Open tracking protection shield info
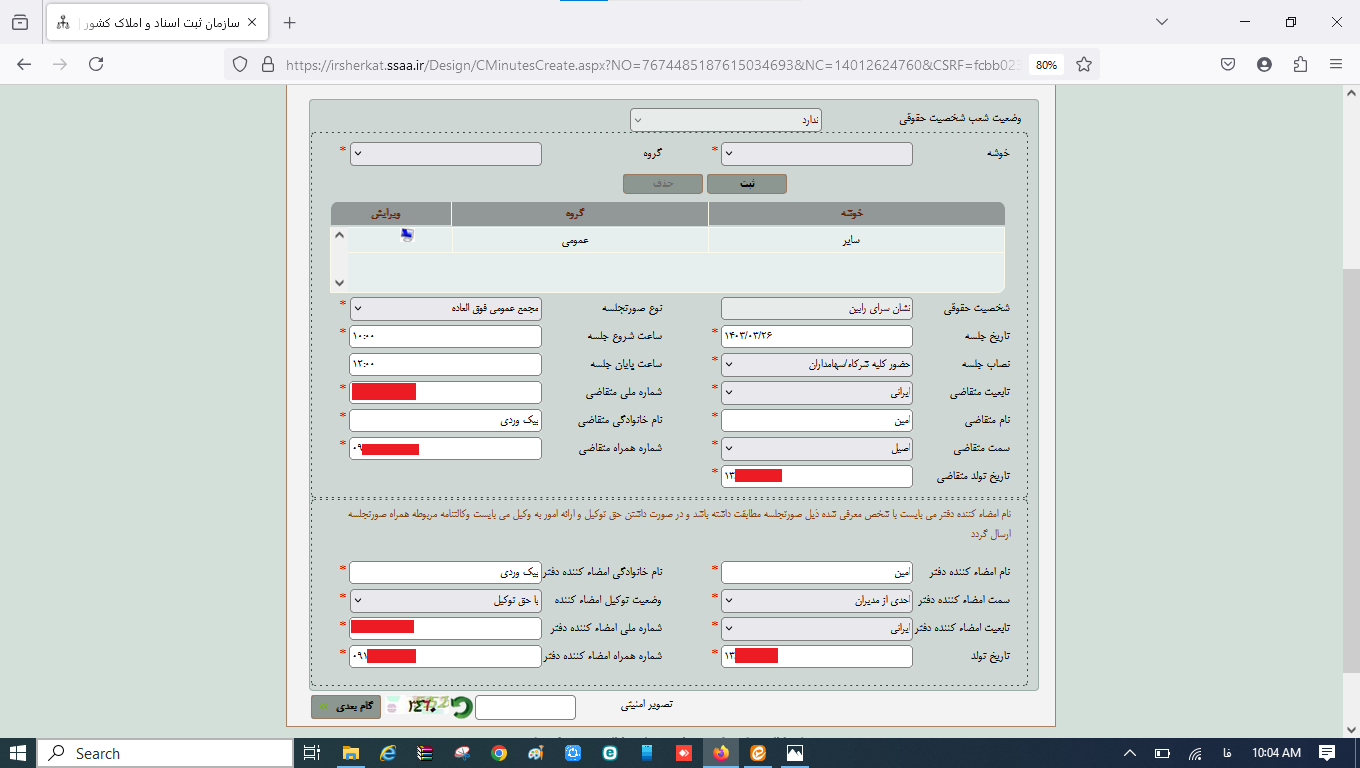This screenshot has height=768, width=1360. 240,64
